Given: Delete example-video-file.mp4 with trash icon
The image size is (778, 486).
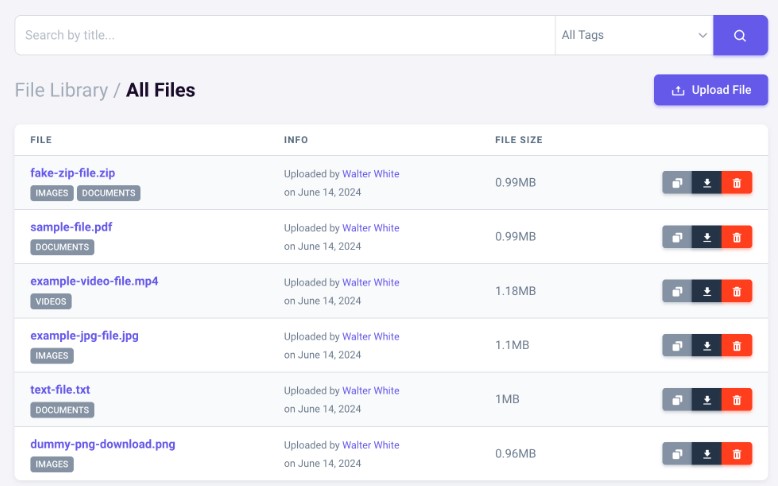Looking at the screenshot, I should coord(737,291).
